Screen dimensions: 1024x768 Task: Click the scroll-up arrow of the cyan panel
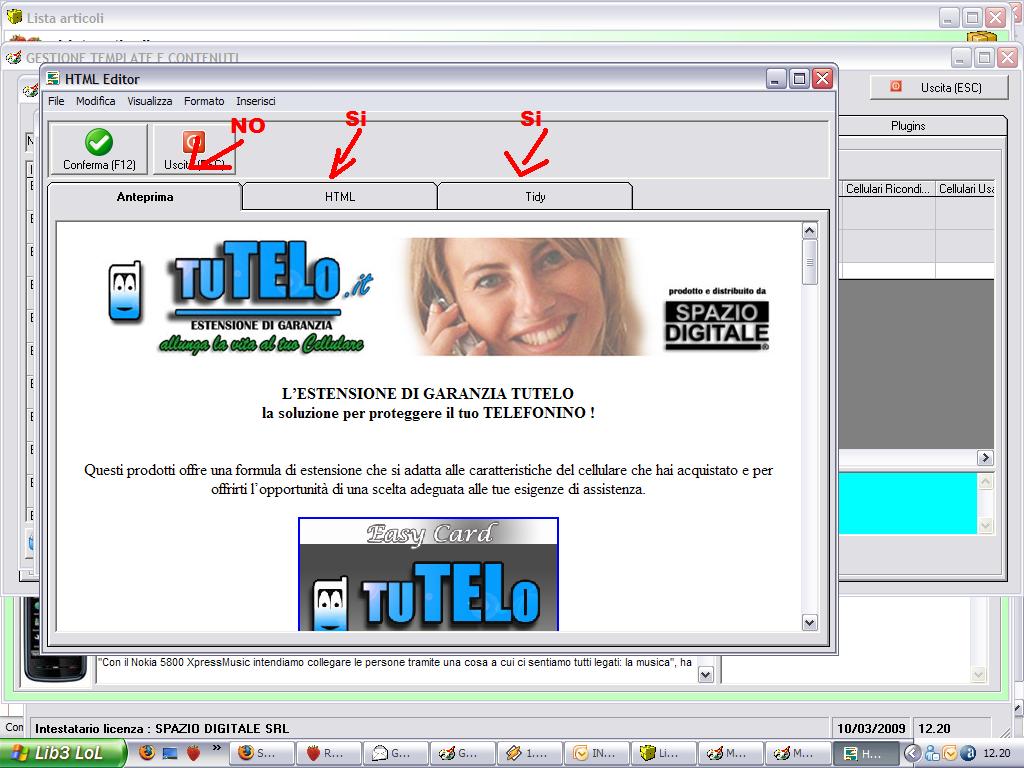pyautogui.click(x=985, y=482)
